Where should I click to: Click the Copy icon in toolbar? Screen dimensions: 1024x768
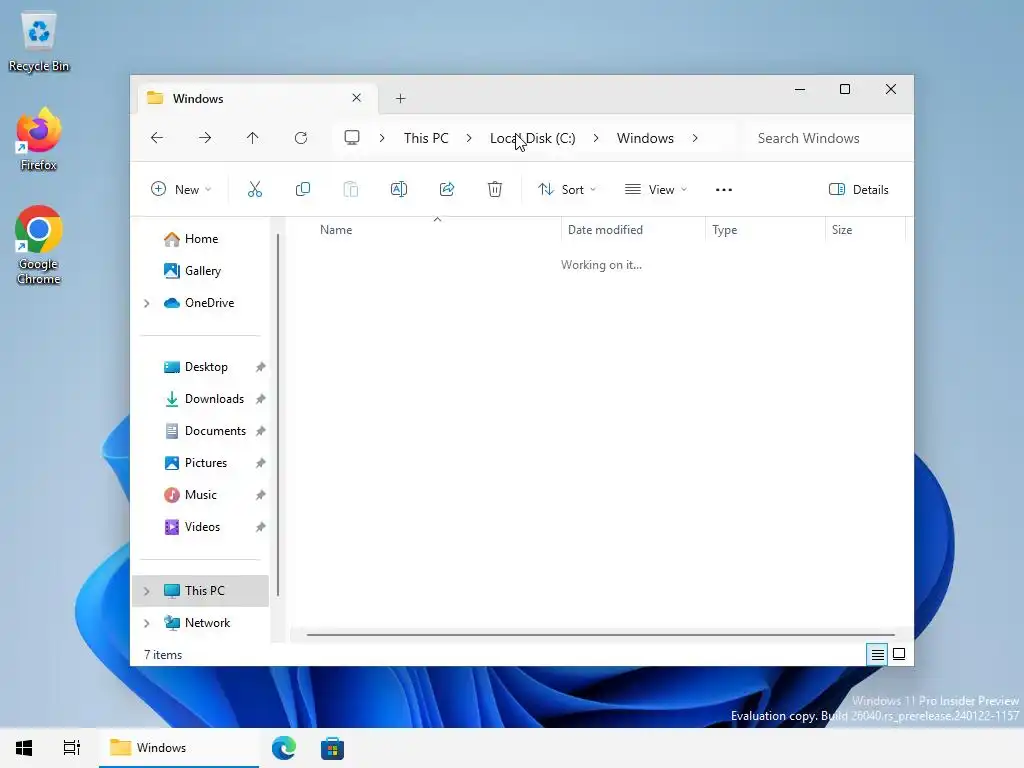pos(302,189)
